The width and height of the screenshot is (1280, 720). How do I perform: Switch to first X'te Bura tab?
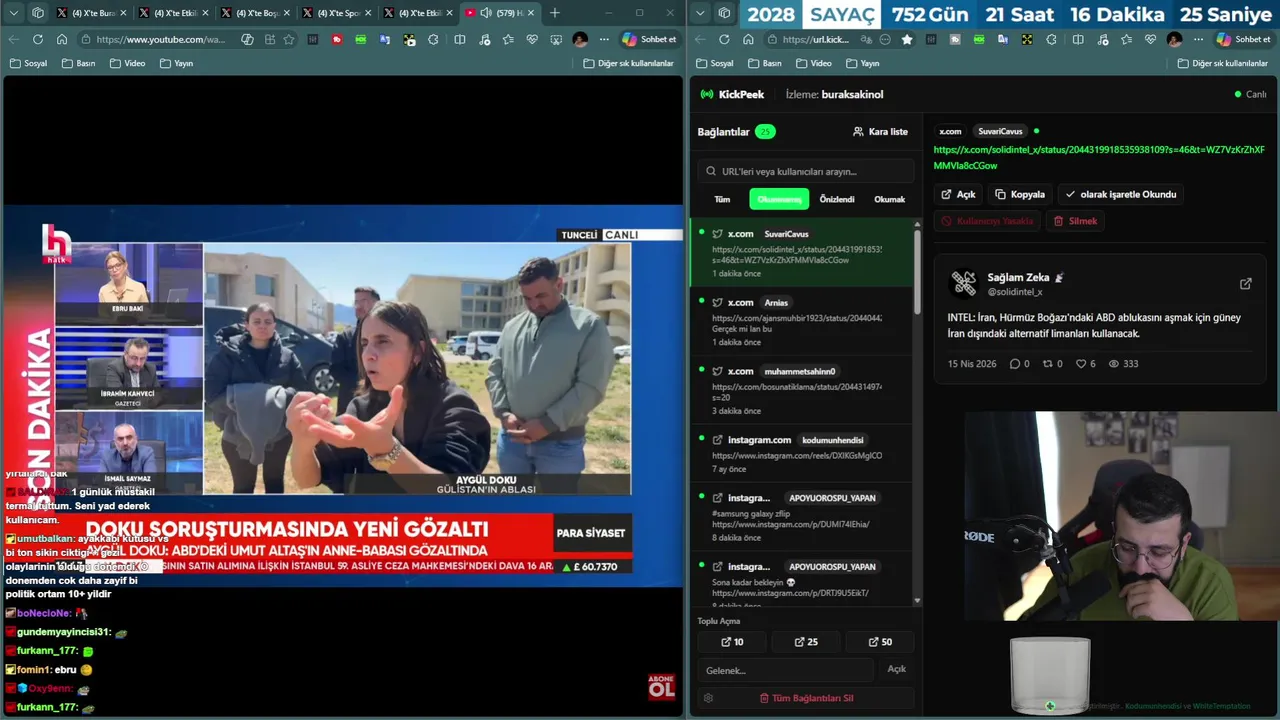tap(90, 13)
